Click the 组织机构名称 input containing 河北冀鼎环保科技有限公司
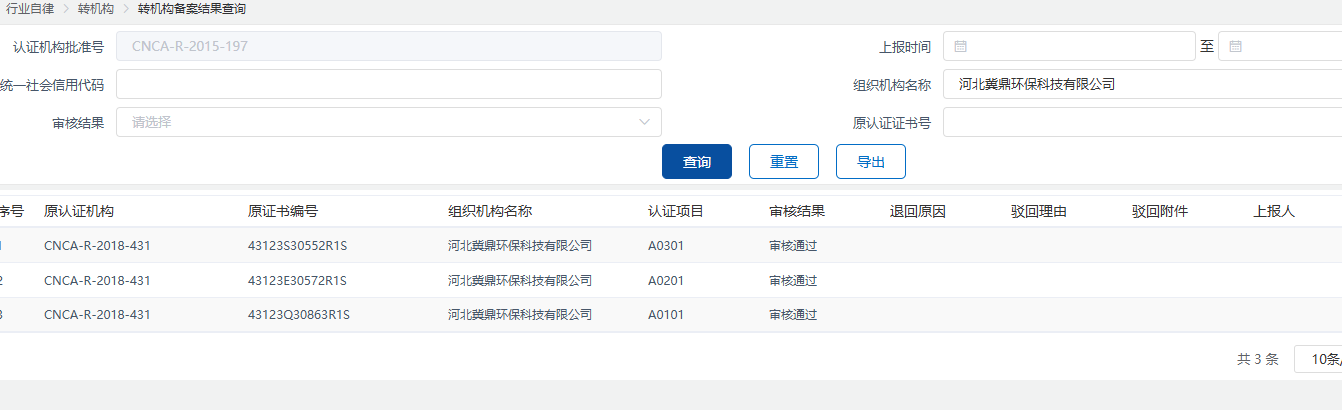Image resolution: width=1342 pixels, height=410 pixels. click(1140, 84)
